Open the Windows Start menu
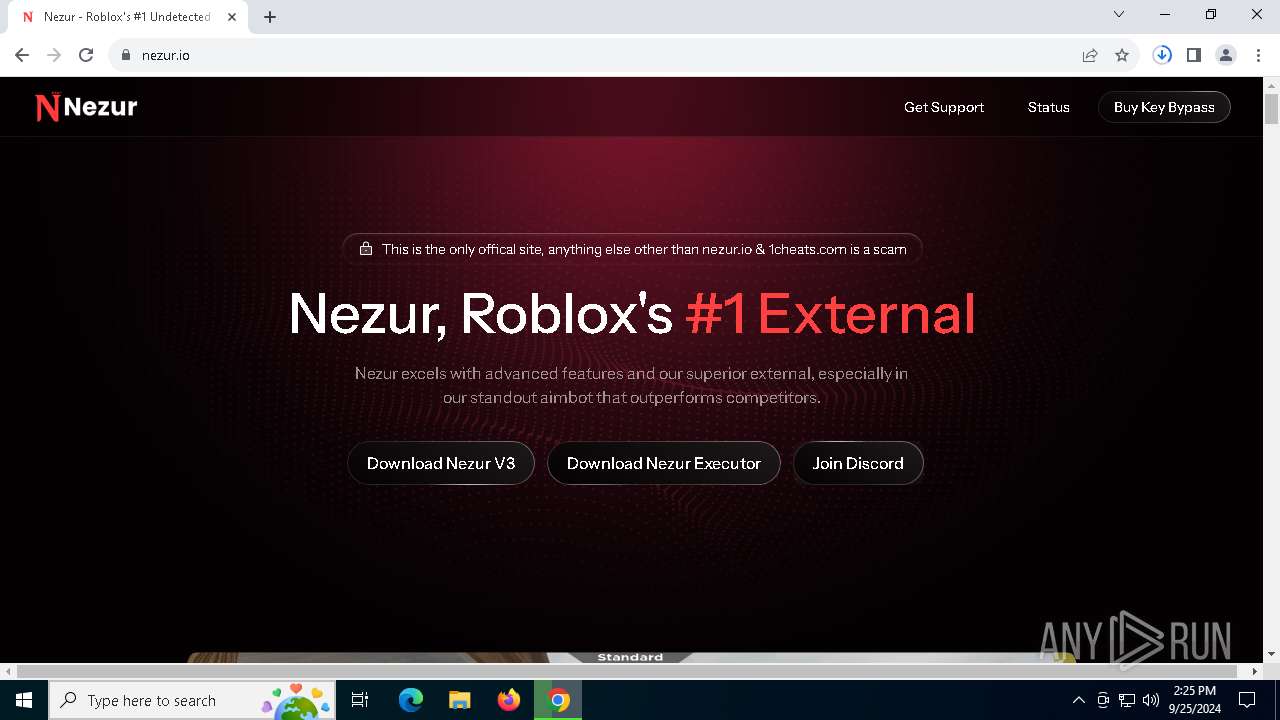1280x720 pixels. click(x=24, y=700)
